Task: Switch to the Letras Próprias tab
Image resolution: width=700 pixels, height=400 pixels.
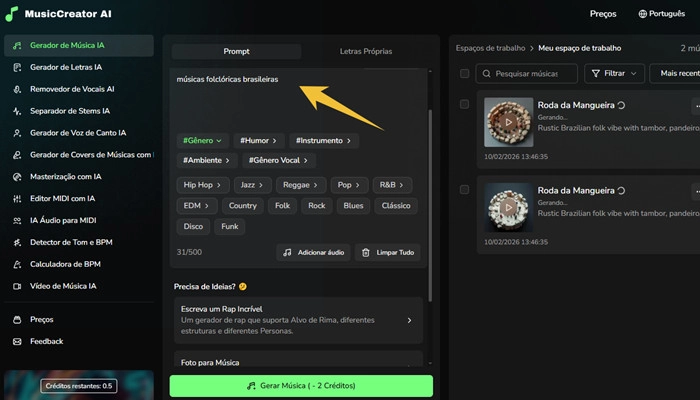Action: (x=366, y=51)
